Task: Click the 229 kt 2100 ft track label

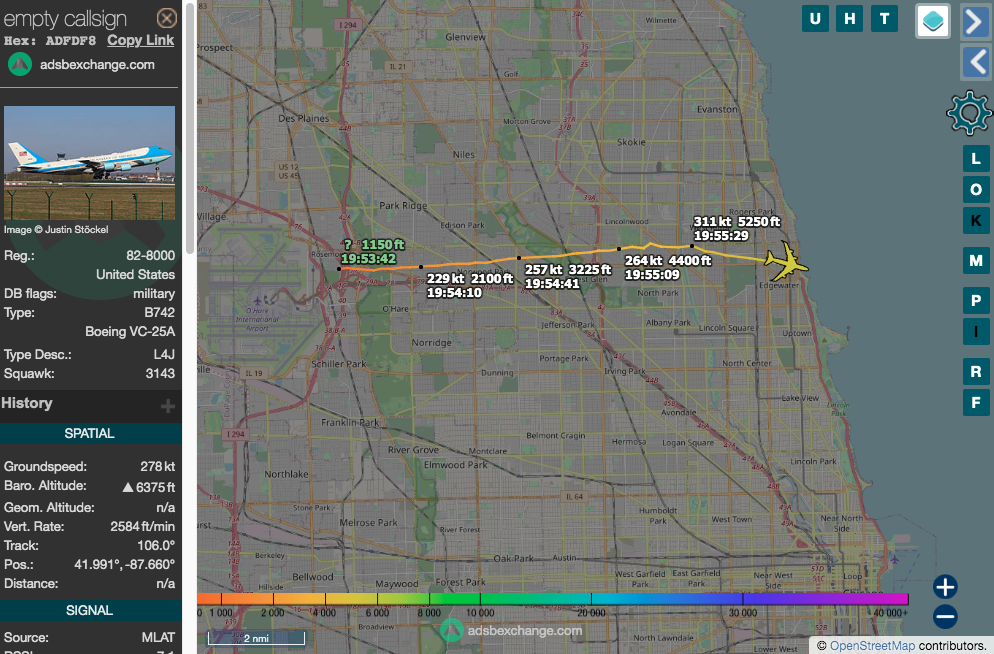Action: tap(470, 279)
